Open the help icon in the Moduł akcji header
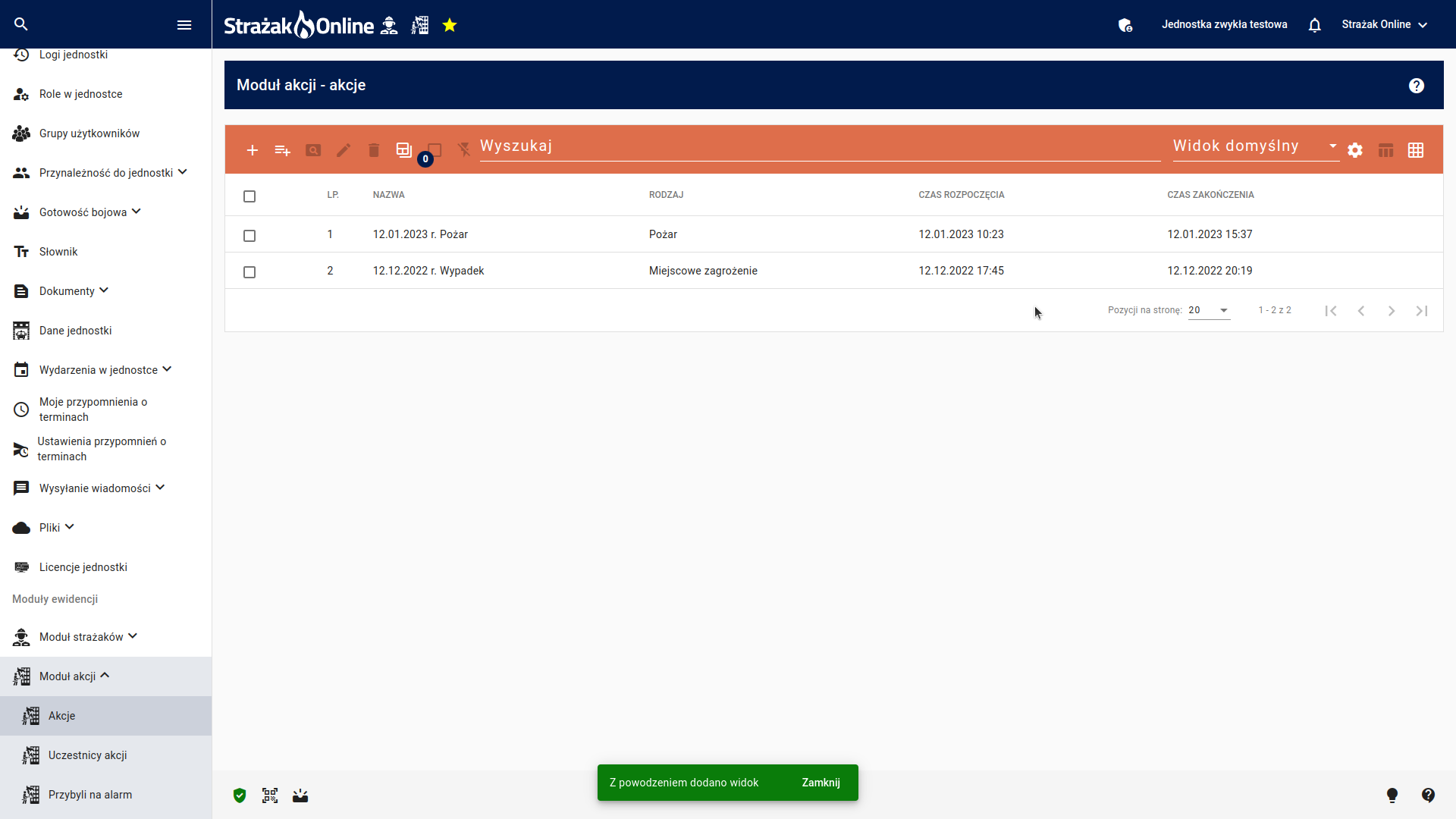 (x=1417, y=86)
